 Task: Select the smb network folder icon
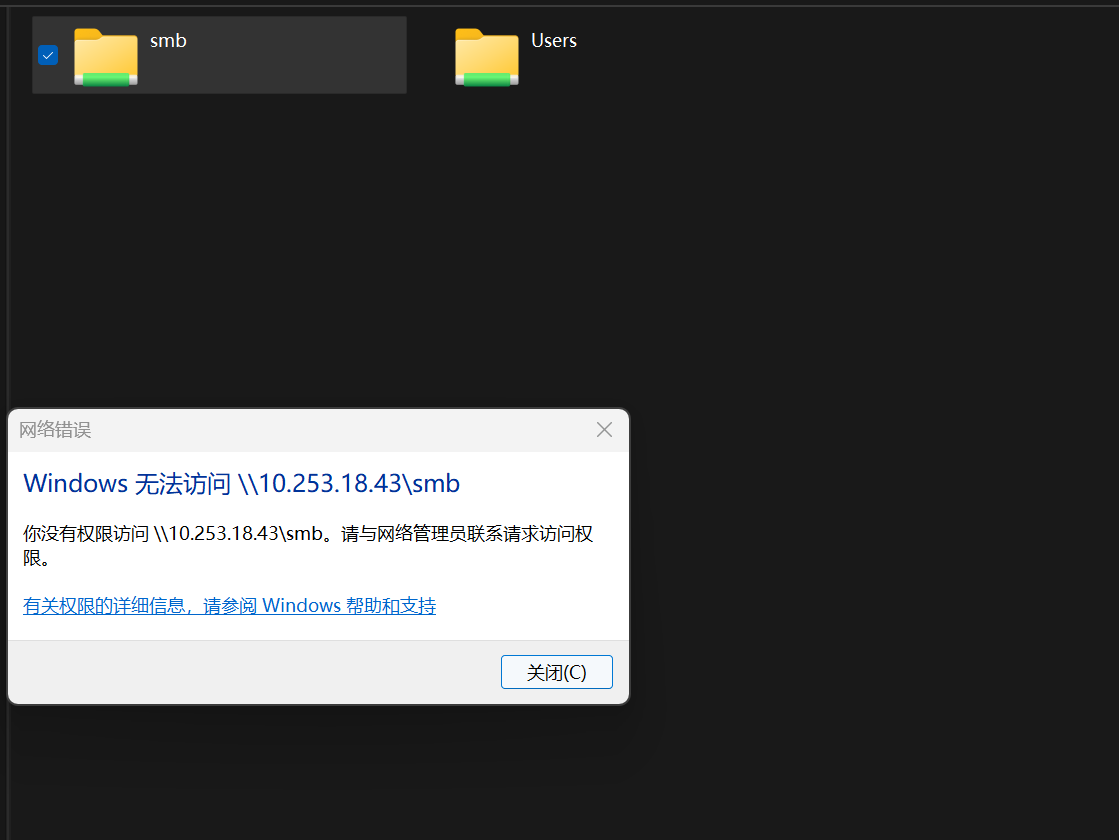106,57
